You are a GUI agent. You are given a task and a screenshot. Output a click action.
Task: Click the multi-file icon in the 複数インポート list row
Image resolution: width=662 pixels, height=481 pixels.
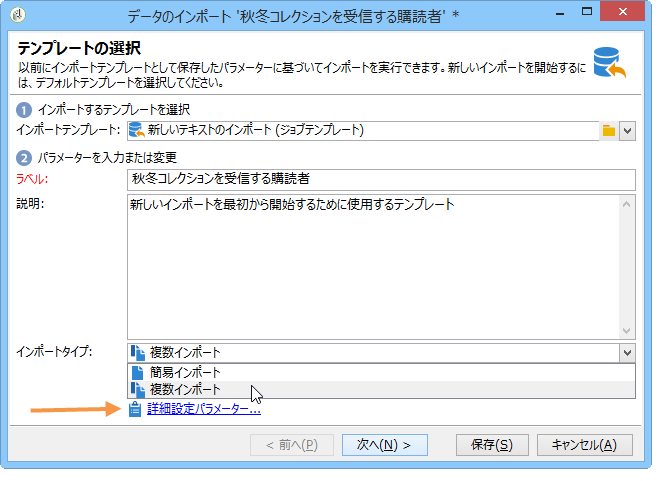coord(138,389)
